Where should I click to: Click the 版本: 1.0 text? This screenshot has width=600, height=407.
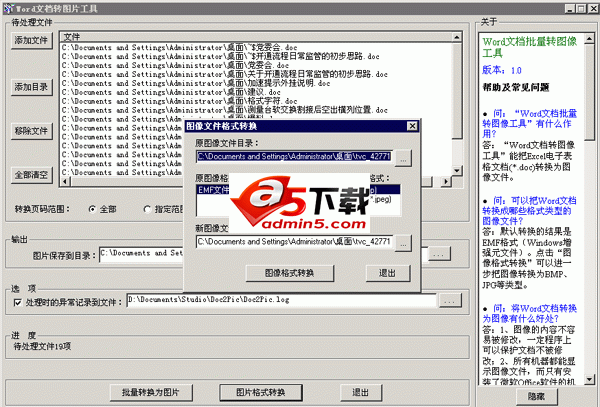point(502,70)
